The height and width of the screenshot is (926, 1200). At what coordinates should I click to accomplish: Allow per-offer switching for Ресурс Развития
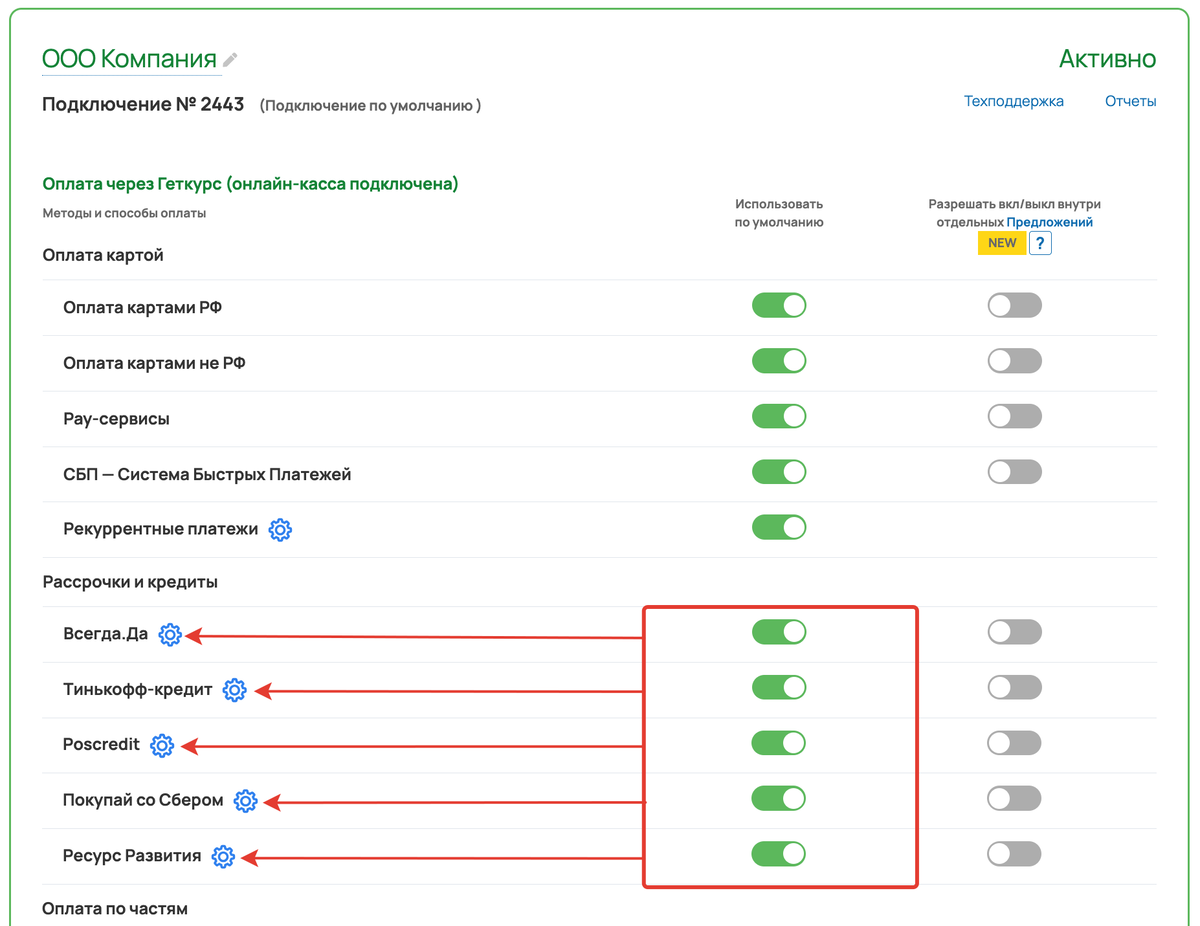[x=1014, y=854]
